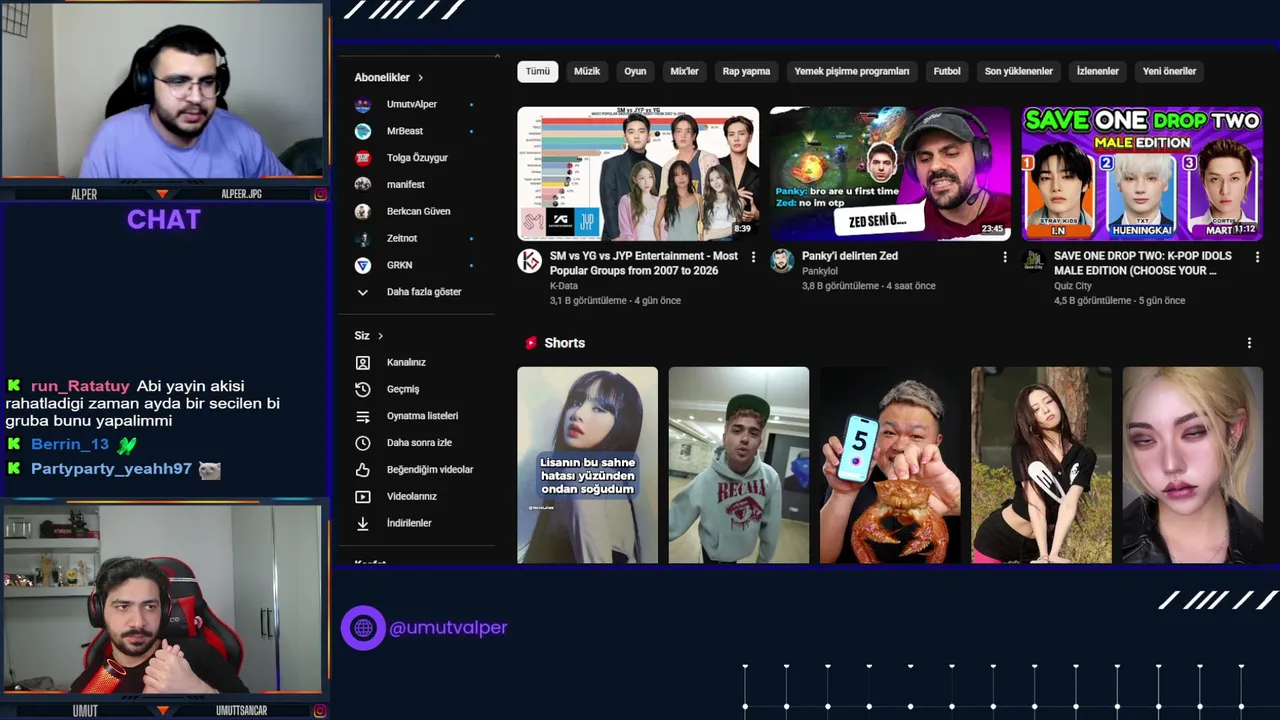Click the red Shorts logo icon
The width and height of the screenshot is (1280, 720).
click(x=531, y=343)
